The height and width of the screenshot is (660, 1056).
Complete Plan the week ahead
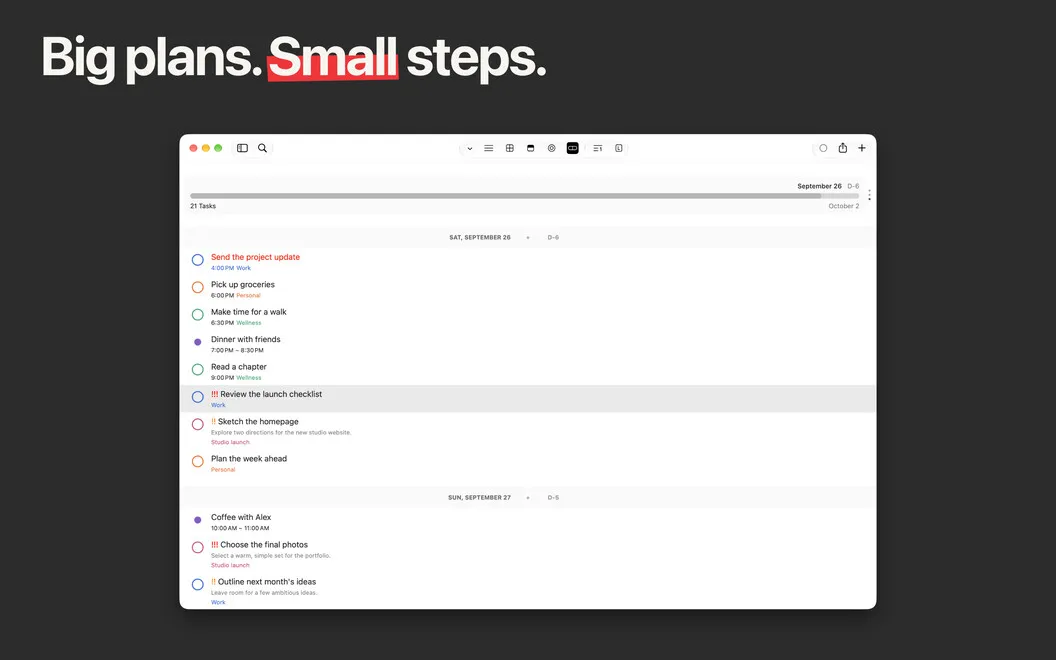pyautogui.click(x=197, y=461)
